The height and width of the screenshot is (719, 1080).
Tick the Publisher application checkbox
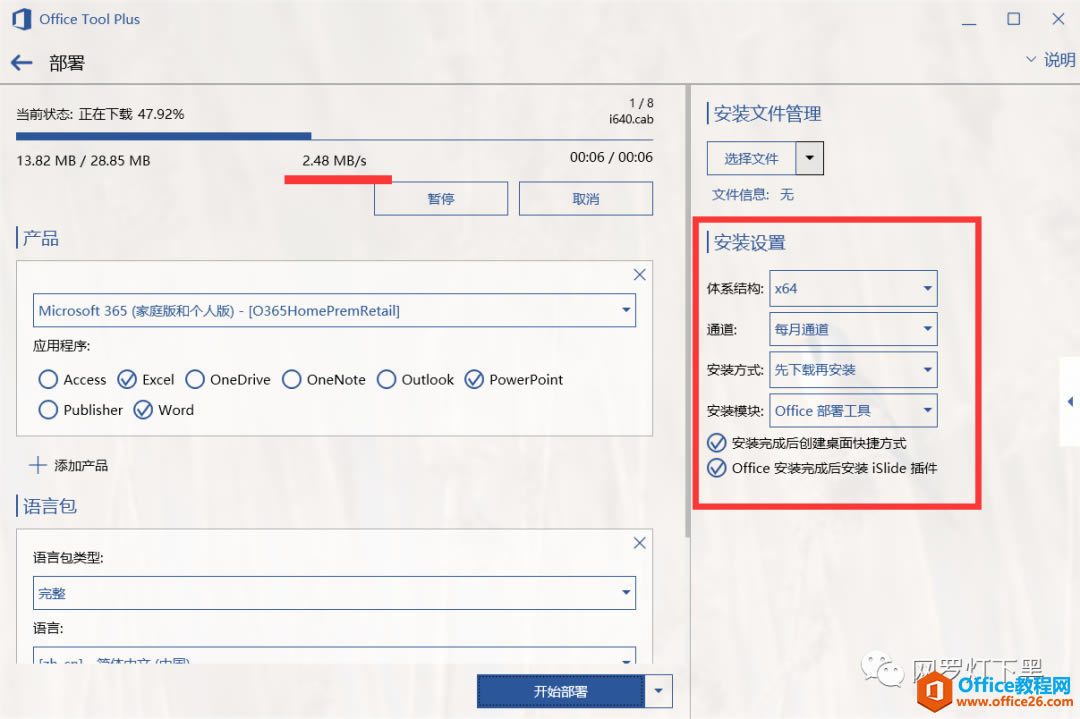pyautogui.click(x=48, y=410)
